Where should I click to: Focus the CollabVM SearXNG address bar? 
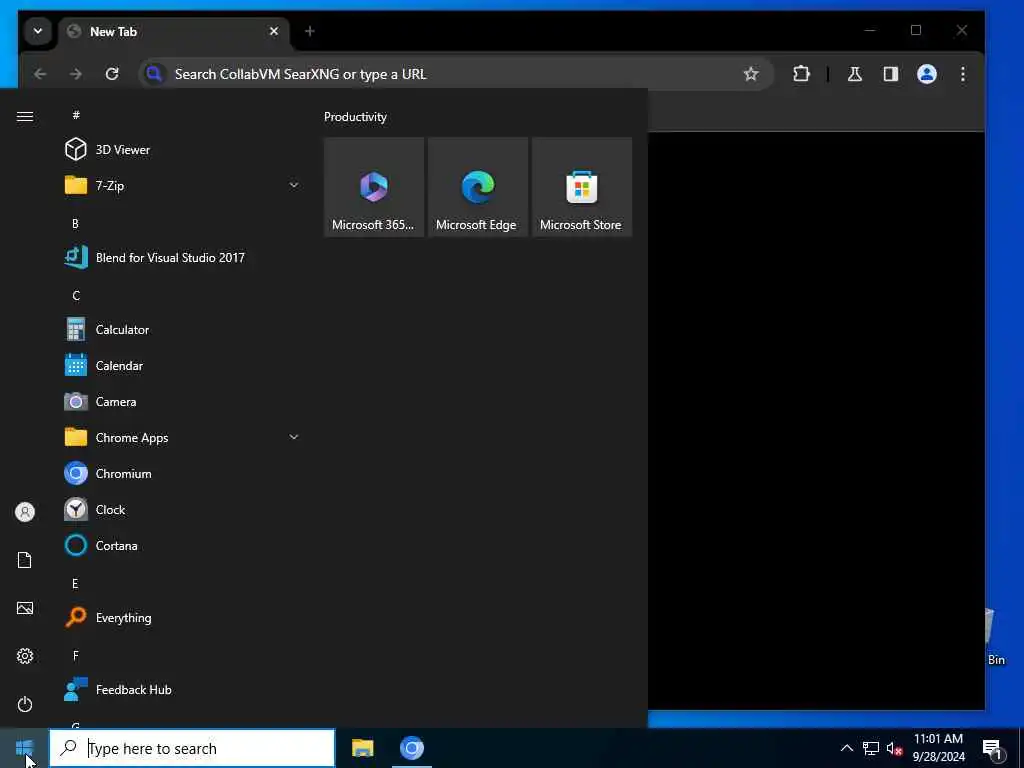[x=456, y=74]
